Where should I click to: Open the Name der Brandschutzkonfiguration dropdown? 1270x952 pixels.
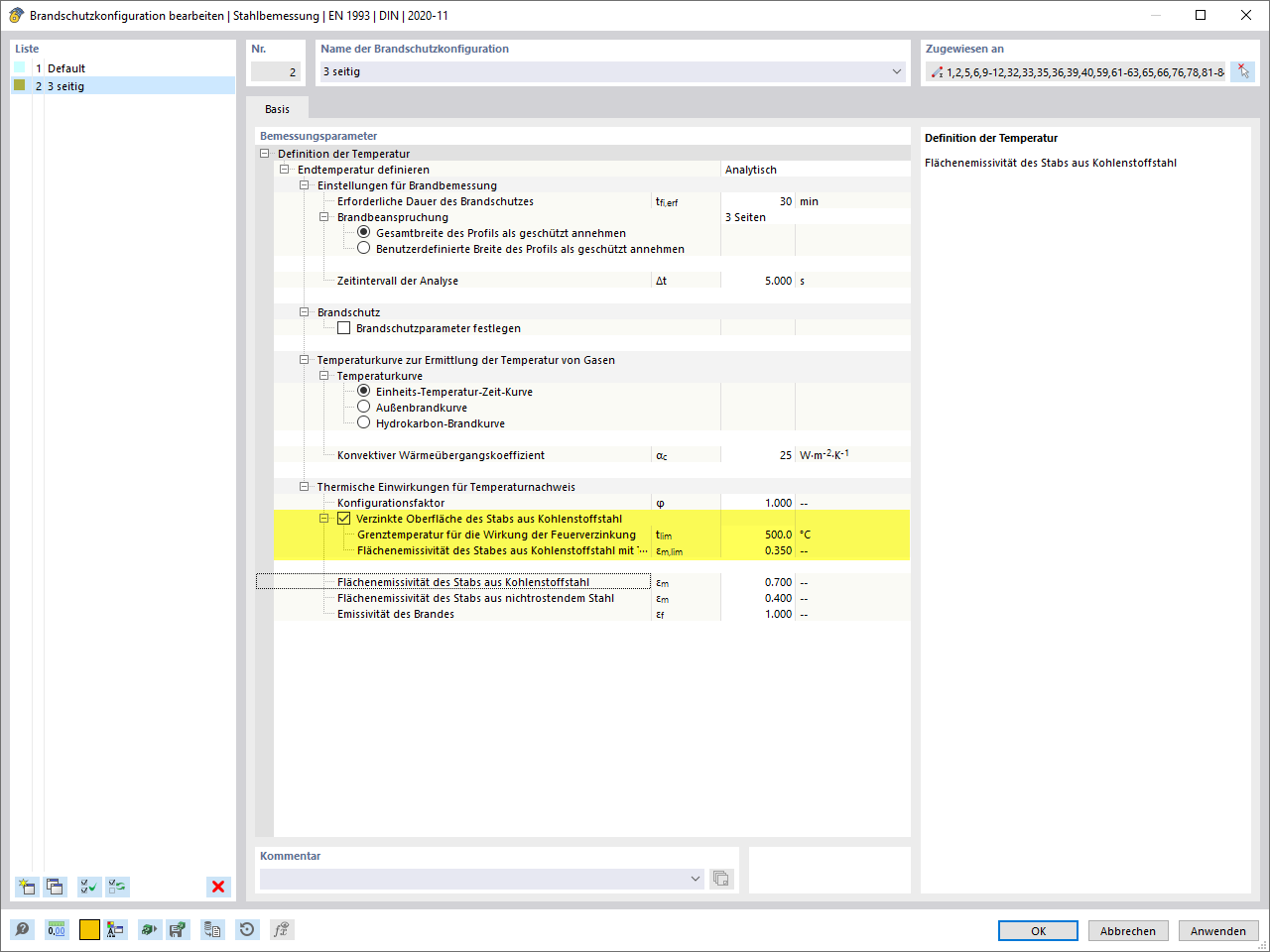pos(897,71)
